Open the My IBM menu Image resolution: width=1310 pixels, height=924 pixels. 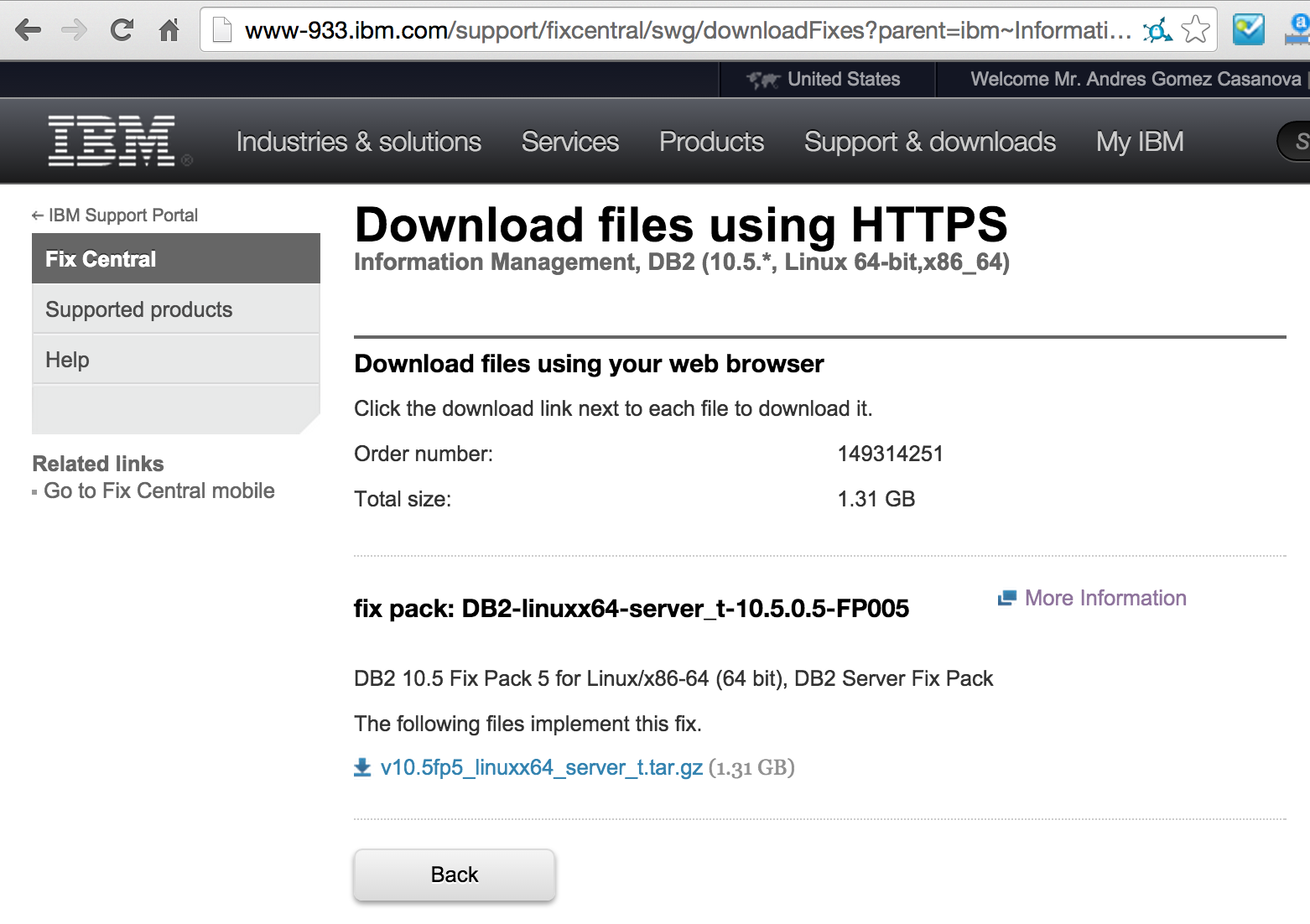1140,143
